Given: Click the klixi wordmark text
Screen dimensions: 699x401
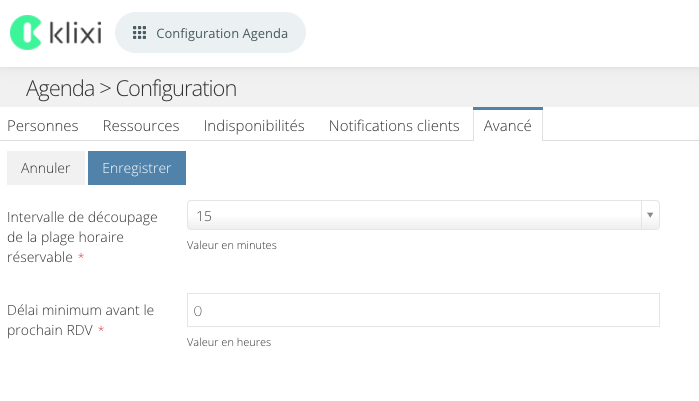Looking at the screenshot, I should click(75, 33).
